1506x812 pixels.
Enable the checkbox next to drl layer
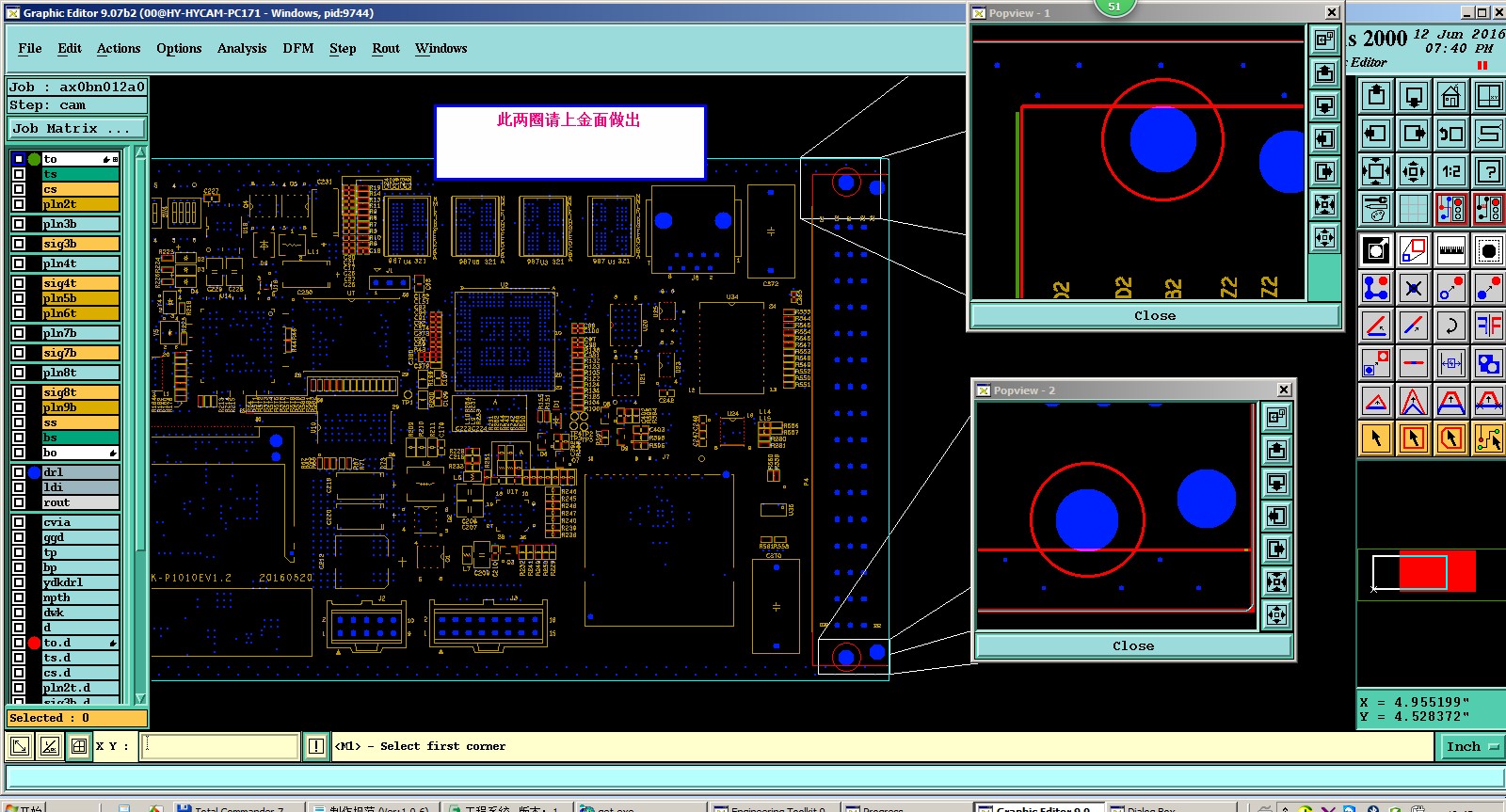(x=19, y=472)
